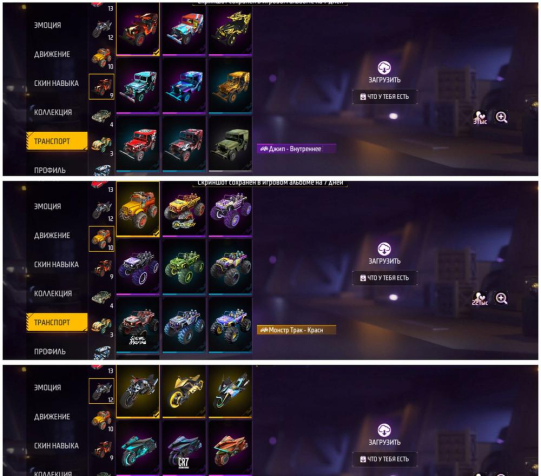Viewport: 541px width, 476px height.
Task: Open the highlighted monster truck category numbered 10
Action: point(101,239)
